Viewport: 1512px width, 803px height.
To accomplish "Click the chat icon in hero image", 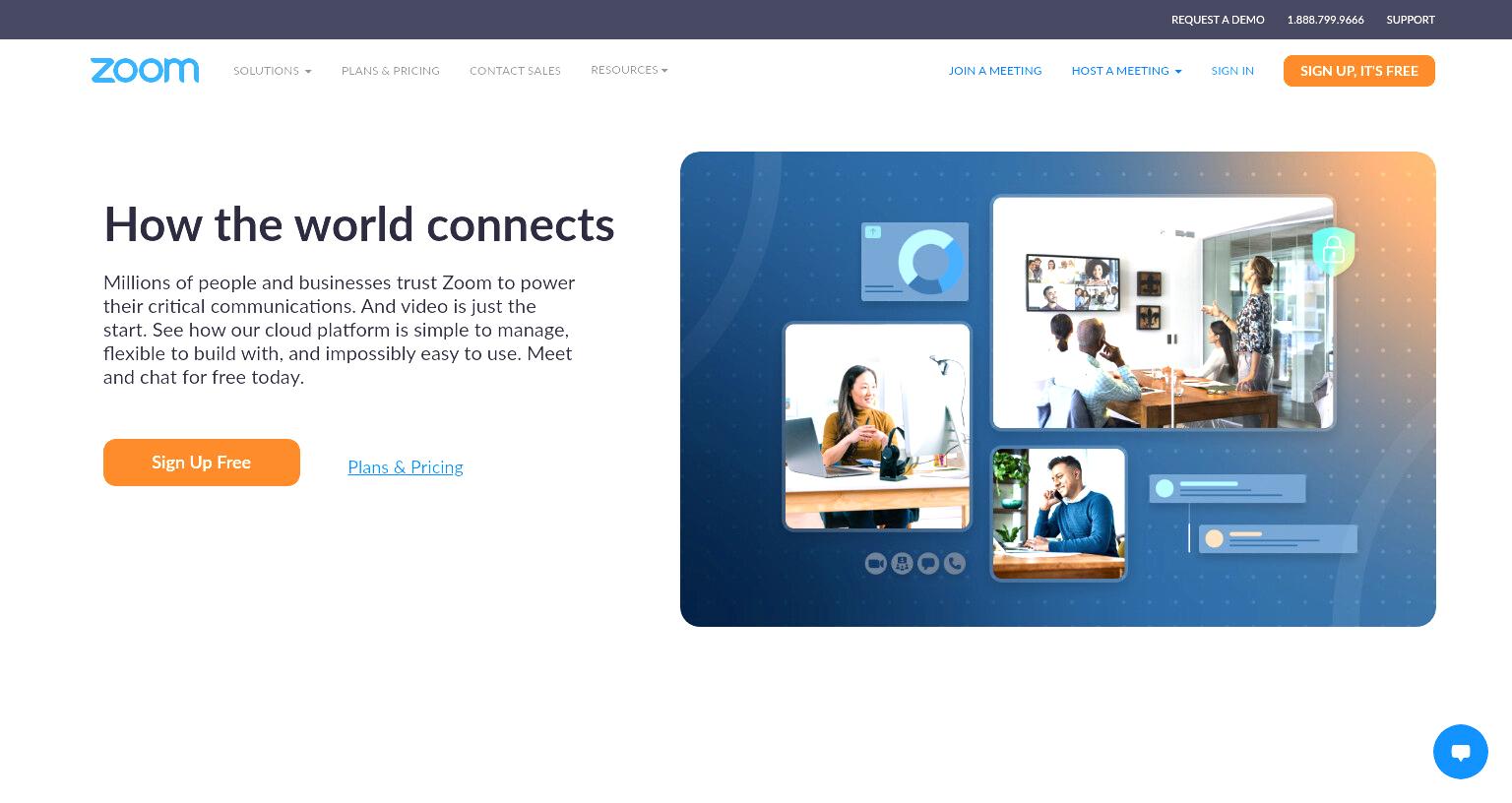I will point(928,563).
